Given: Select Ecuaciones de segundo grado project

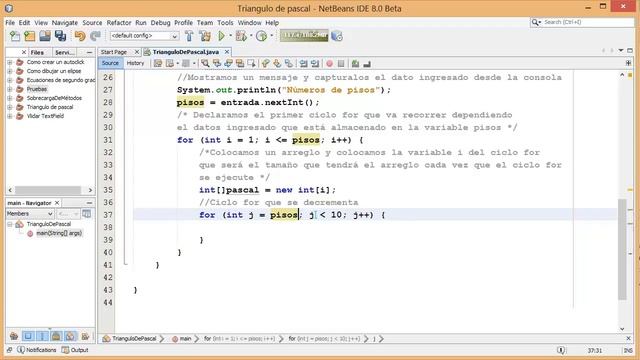Looking at the screenshot, I should [x=60, y=80].
